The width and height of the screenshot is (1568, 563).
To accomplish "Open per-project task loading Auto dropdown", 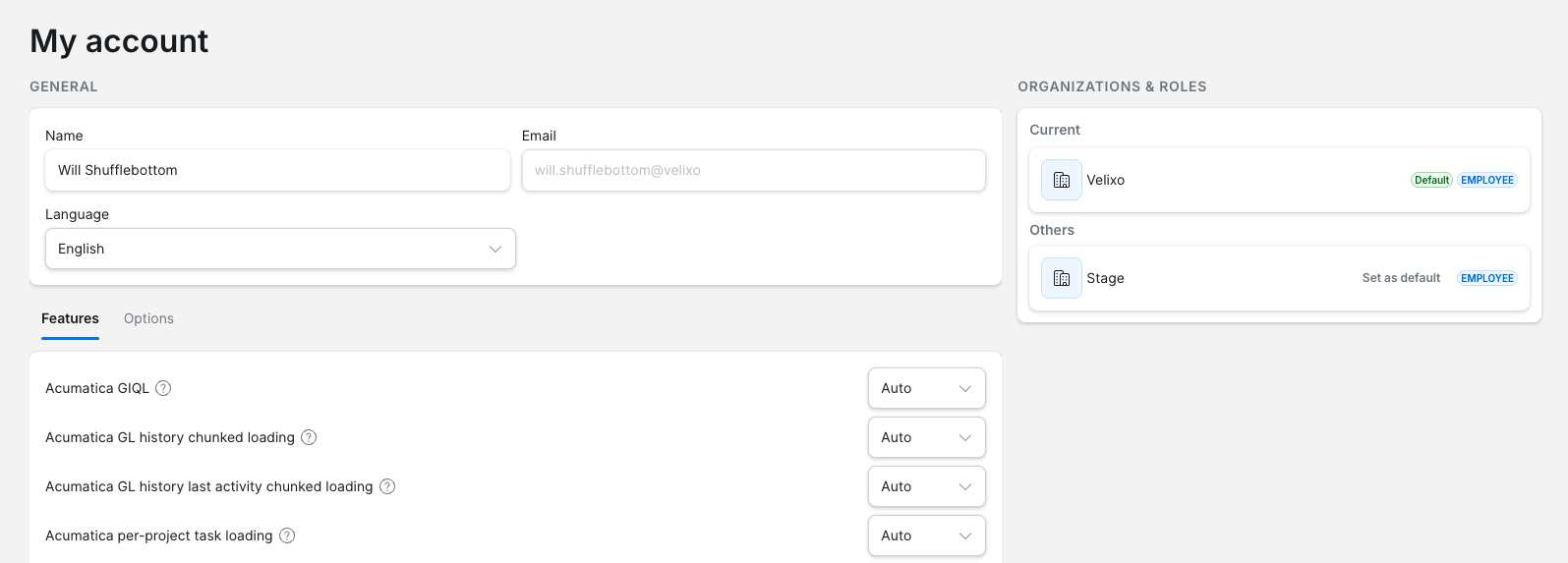I will pos(927,535).
